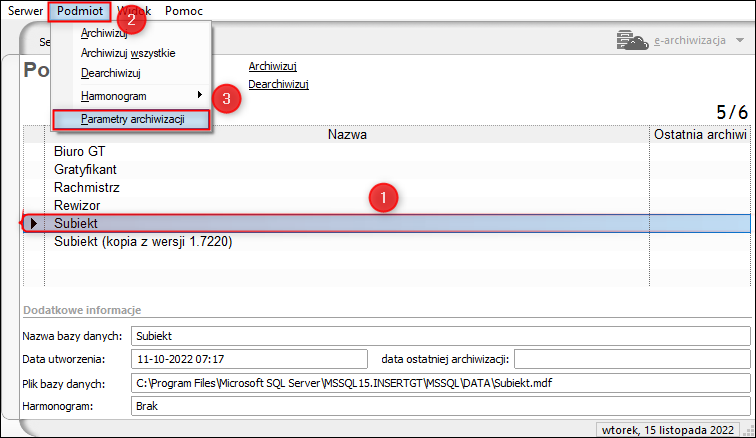Select the Rachmistrz row
756x438 pixels.
point(387,187)
